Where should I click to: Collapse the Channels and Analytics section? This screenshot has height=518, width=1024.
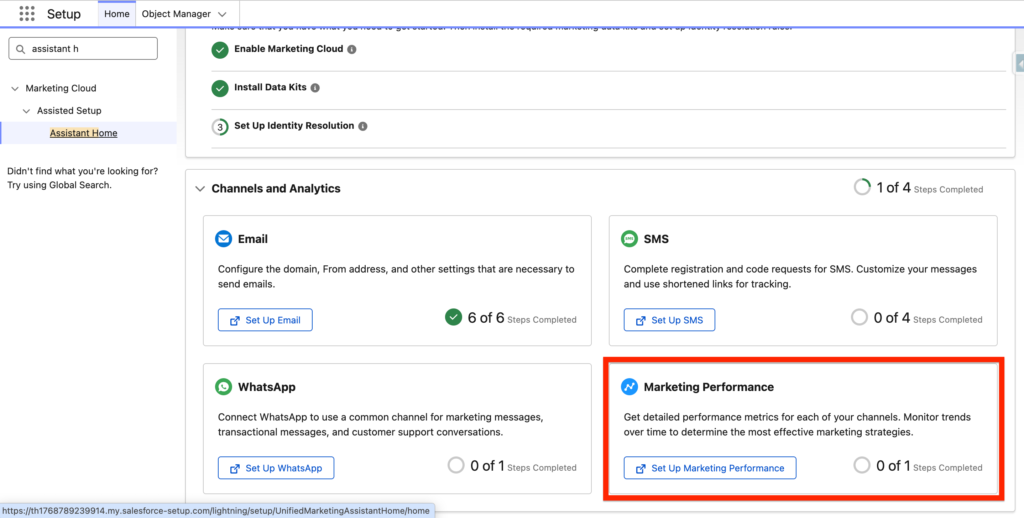200,188
